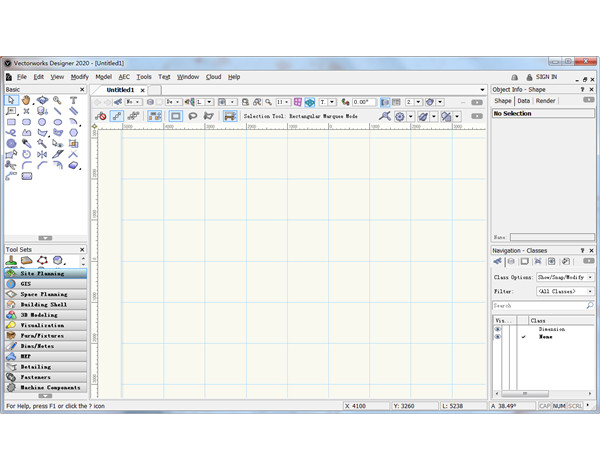This screenshot has height=466, width=601.
Task: Open the Filter All Classes dropdown
Action: click(565, 291)
